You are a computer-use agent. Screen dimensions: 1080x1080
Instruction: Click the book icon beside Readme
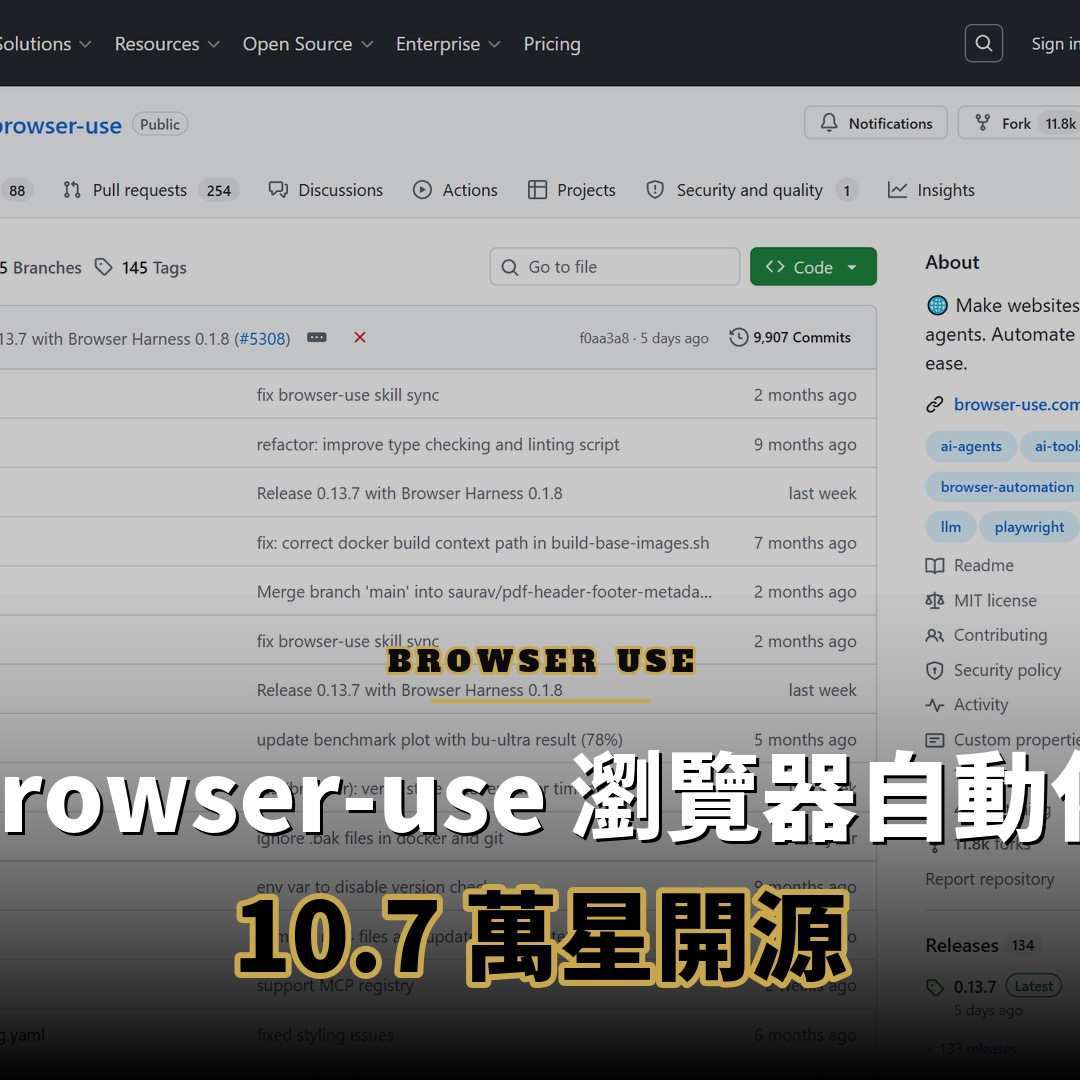pos(935,566)
